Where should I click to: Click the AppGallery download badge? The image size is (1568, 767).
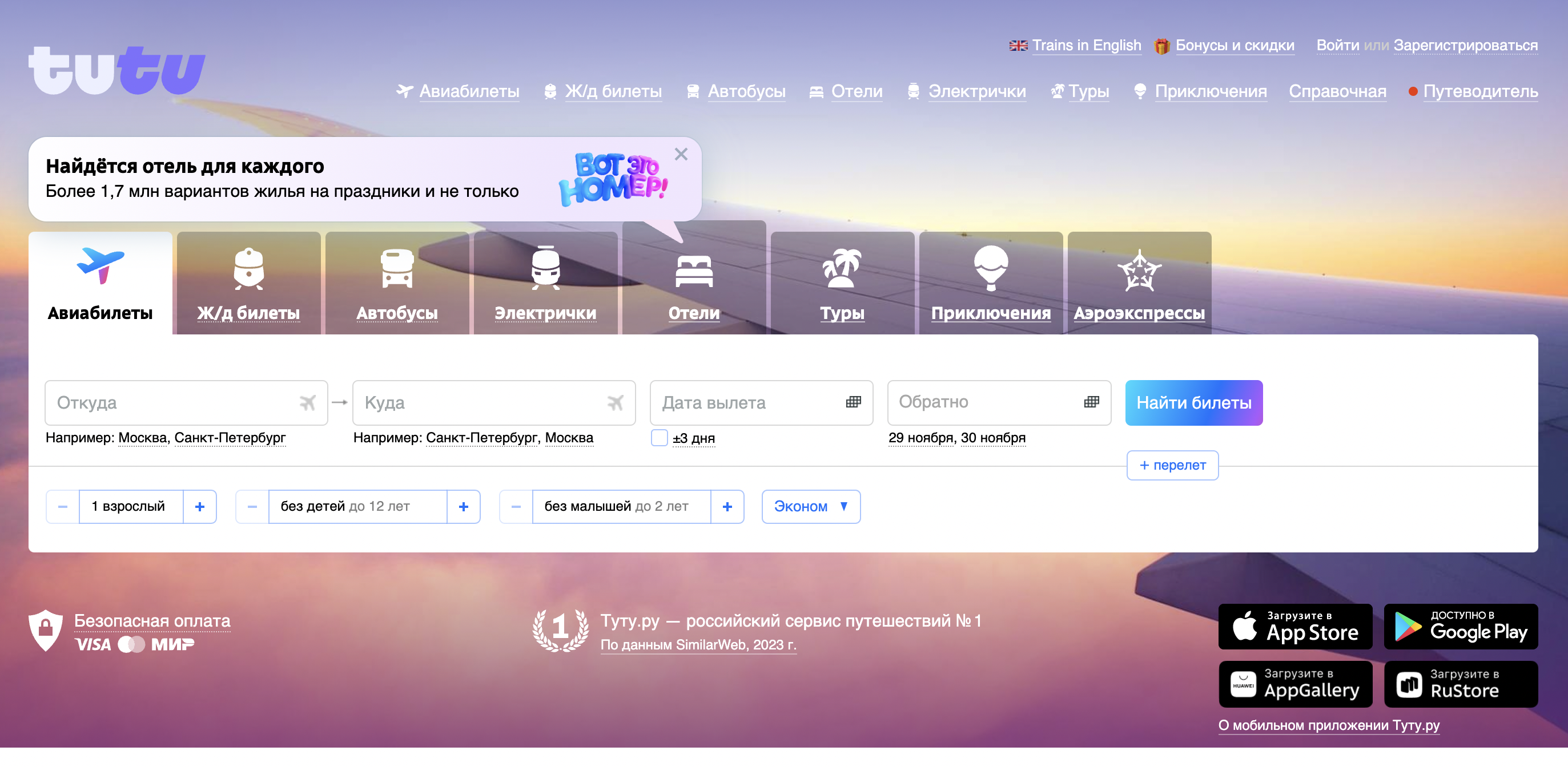(x=1295, y=684)
